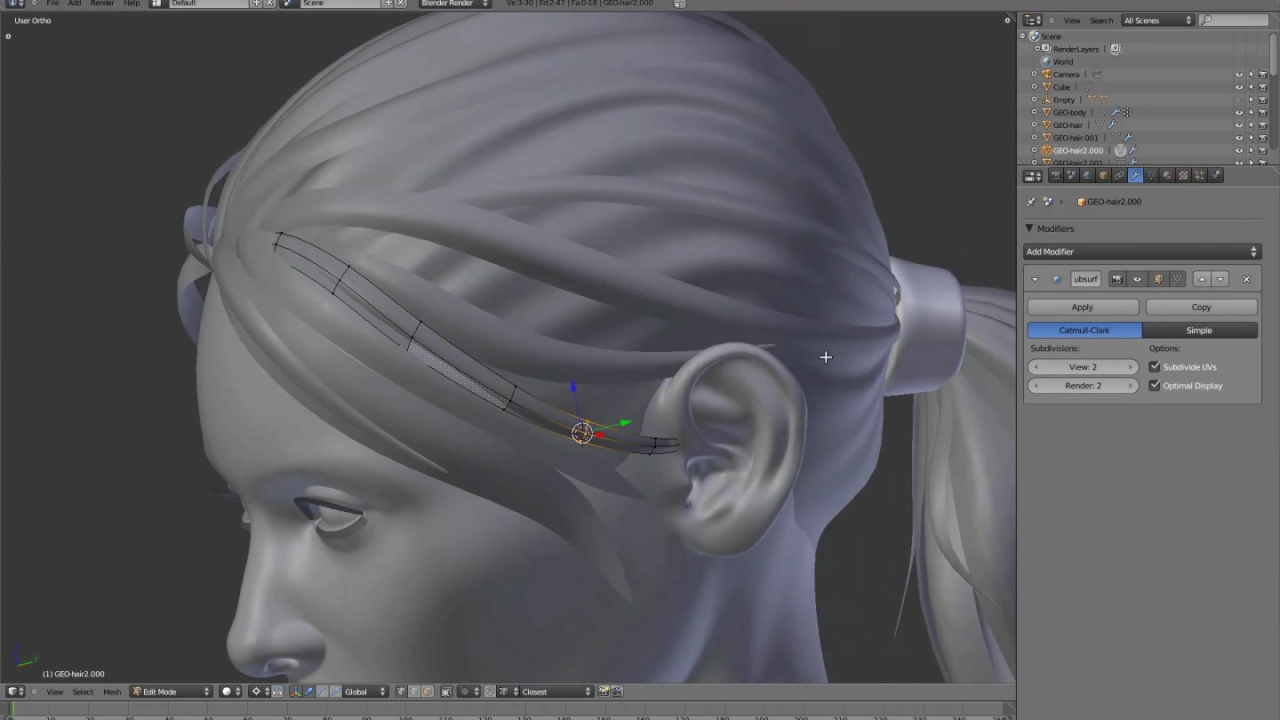
Task: Open the Constraints properties tab (chain icon)
Action: tap(1119, 175)
